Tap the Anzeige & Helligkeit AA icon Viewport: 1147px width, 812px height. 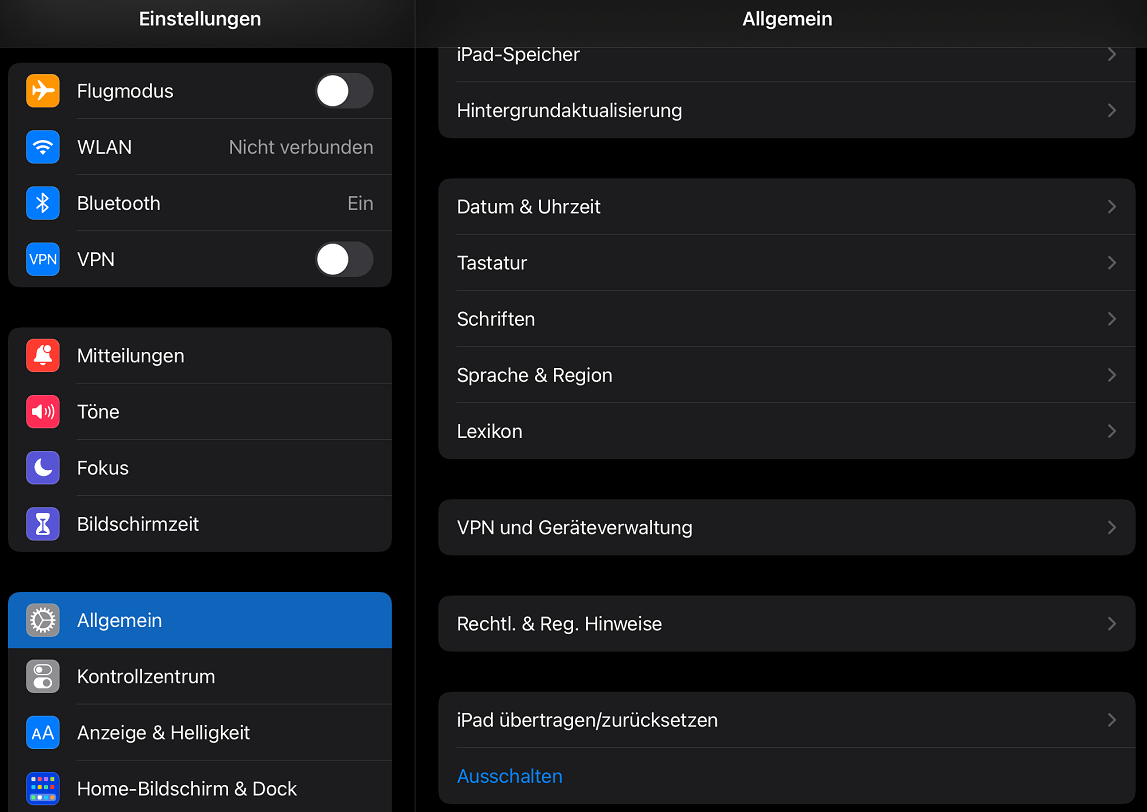(43, 733)
